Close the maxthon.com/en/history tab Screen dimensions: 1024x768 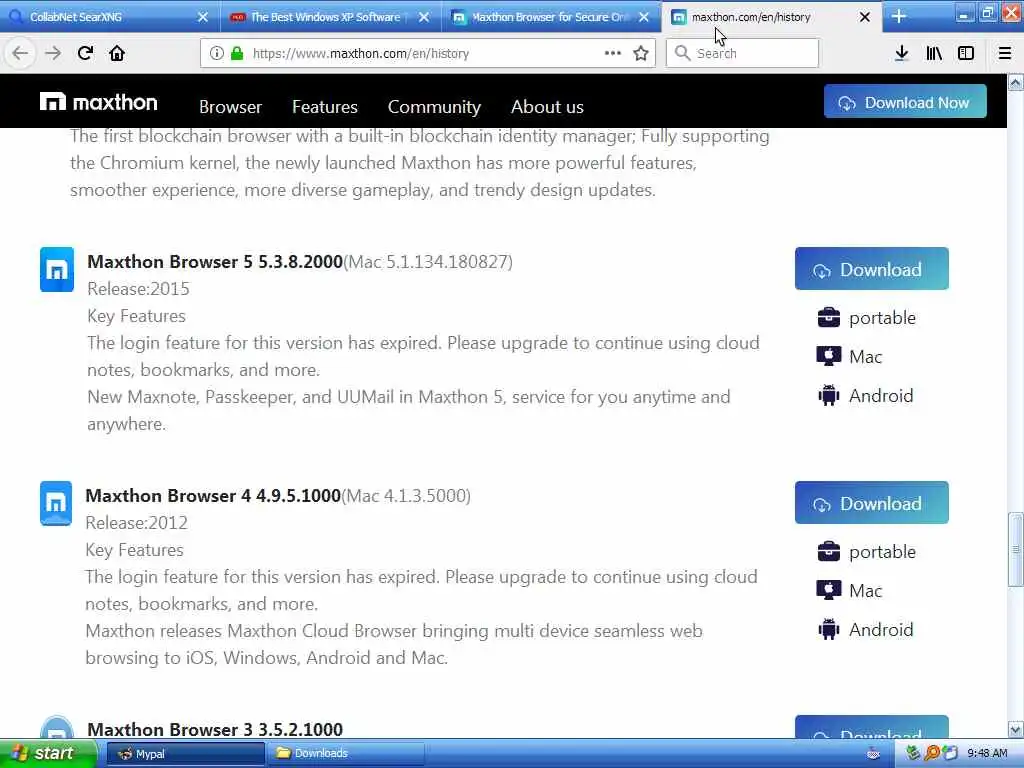[865, 17]
